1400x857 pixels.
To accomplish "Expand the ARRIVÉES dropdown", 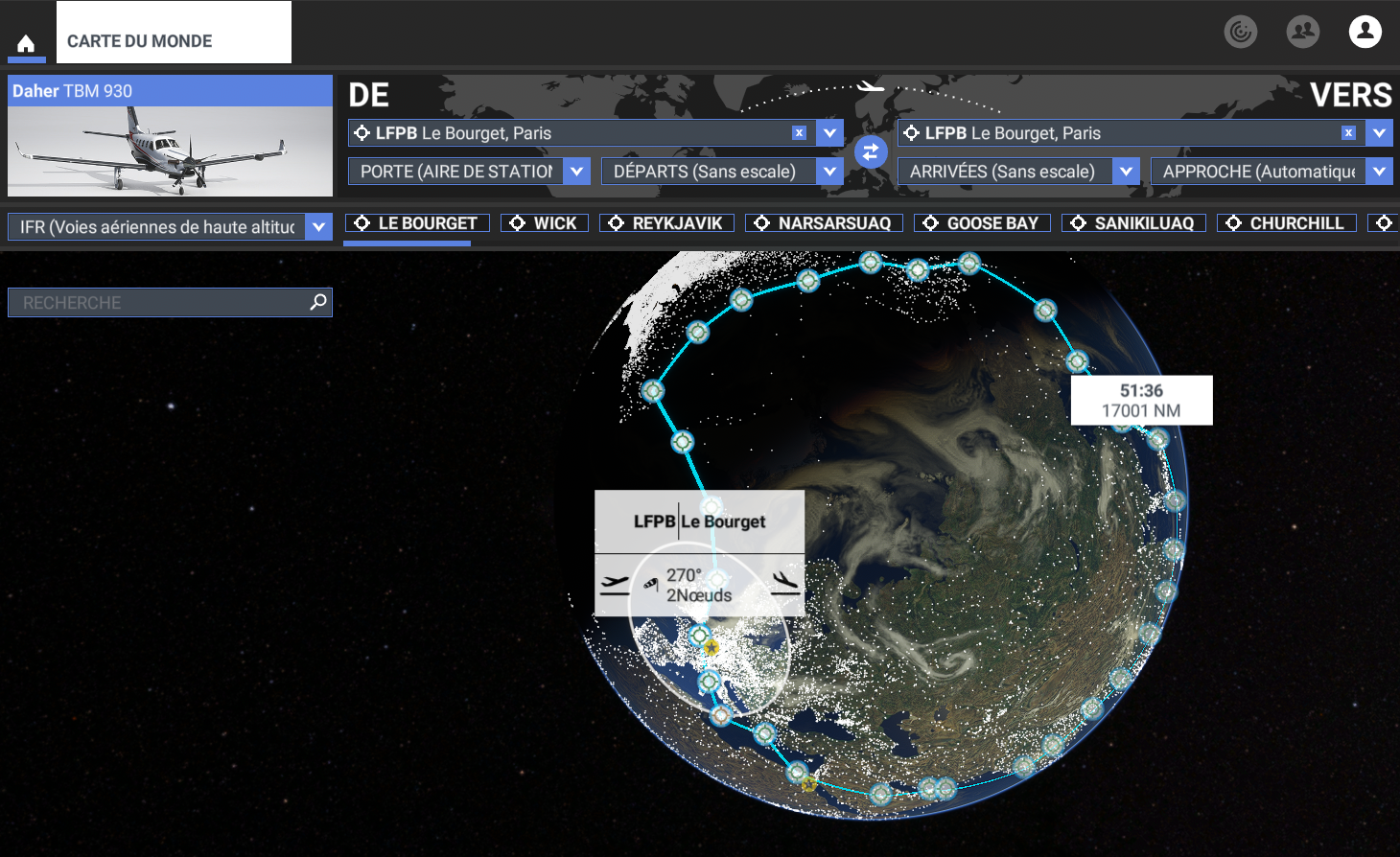I will 1126,172.
